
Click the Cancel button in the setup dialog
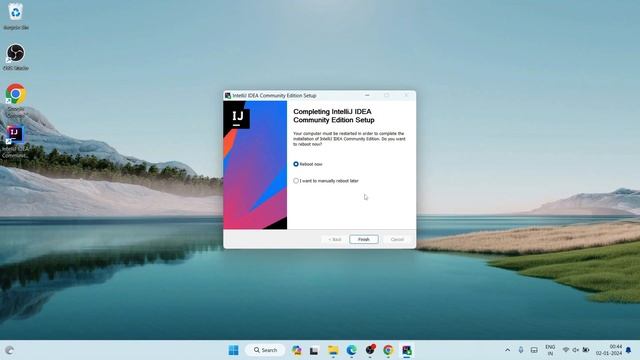(x=397, y=240)
